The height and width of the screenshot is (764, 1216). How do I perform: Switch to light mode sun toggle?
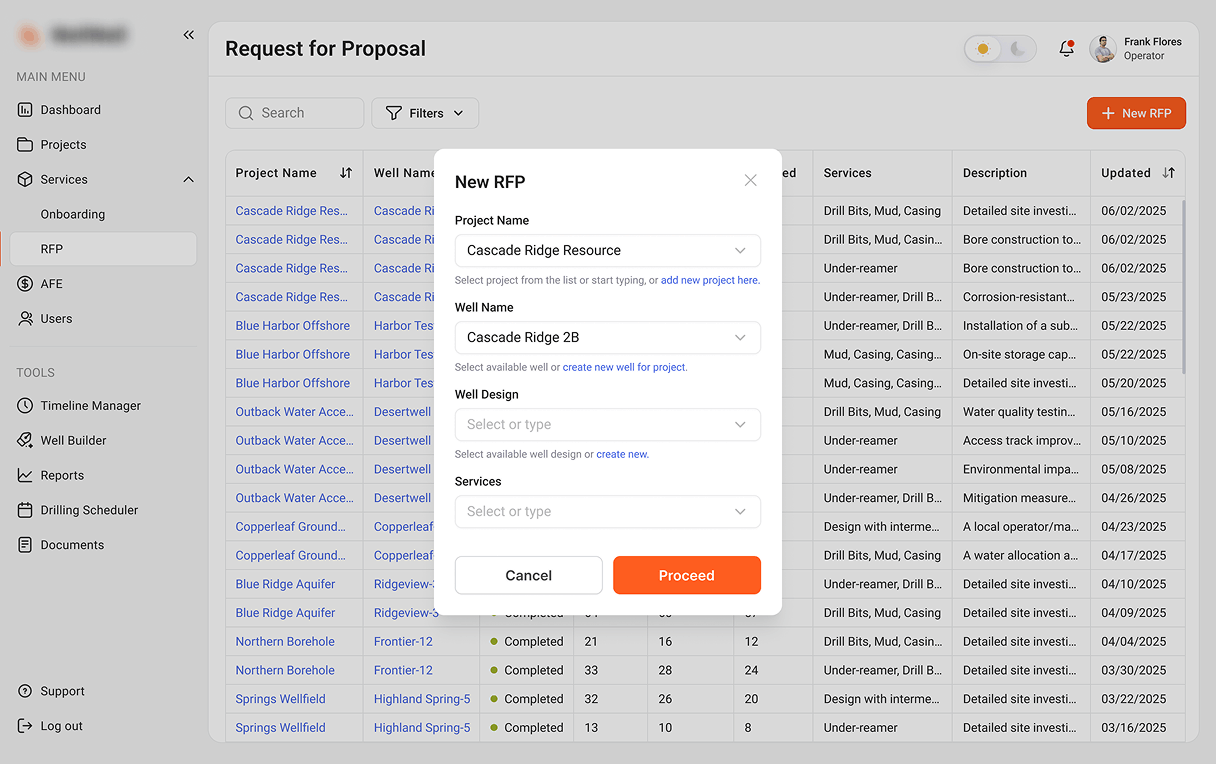(x=983, y=49)
